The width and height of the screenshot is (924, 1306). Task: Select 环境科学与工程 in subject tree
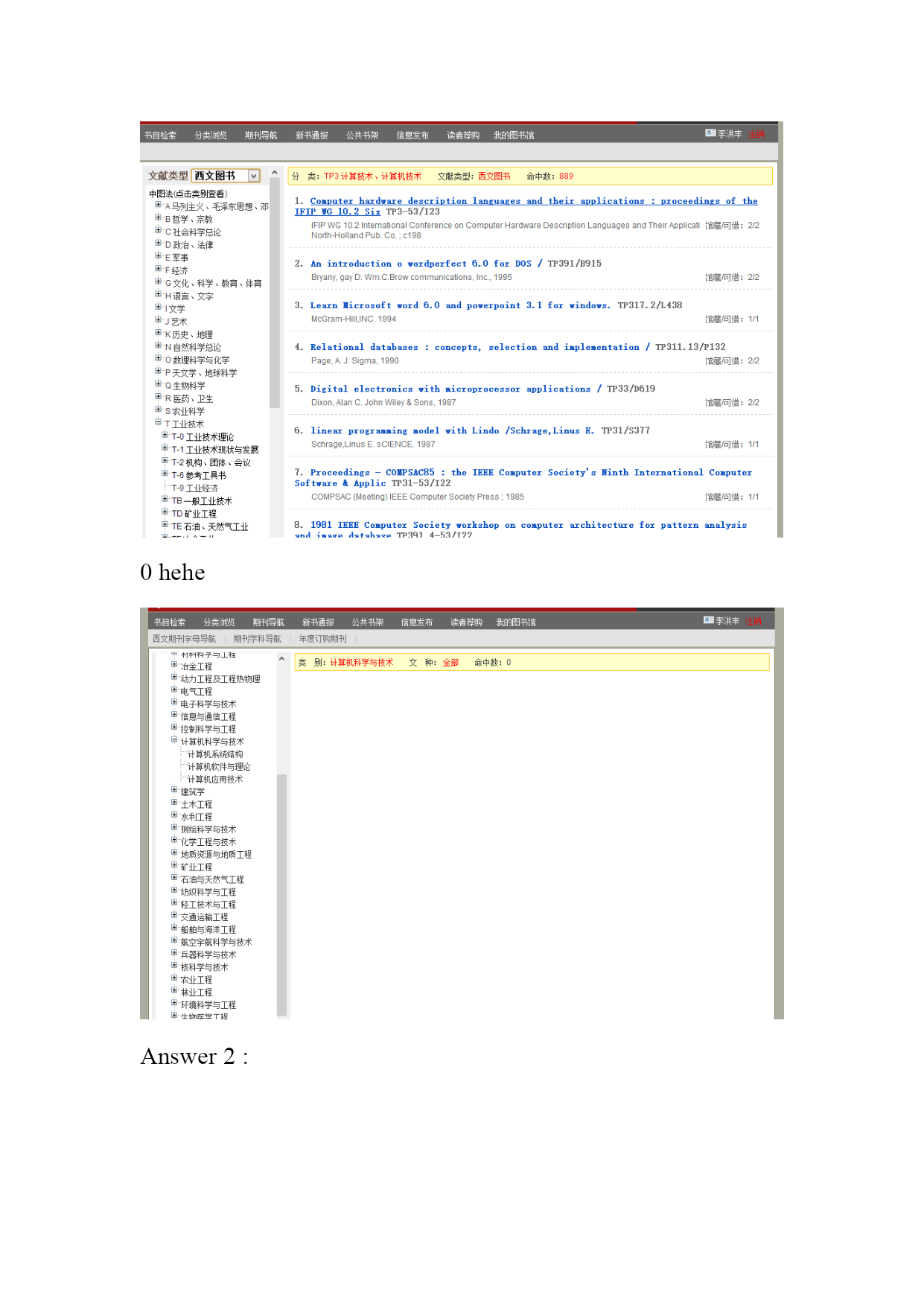[208, 1005]
